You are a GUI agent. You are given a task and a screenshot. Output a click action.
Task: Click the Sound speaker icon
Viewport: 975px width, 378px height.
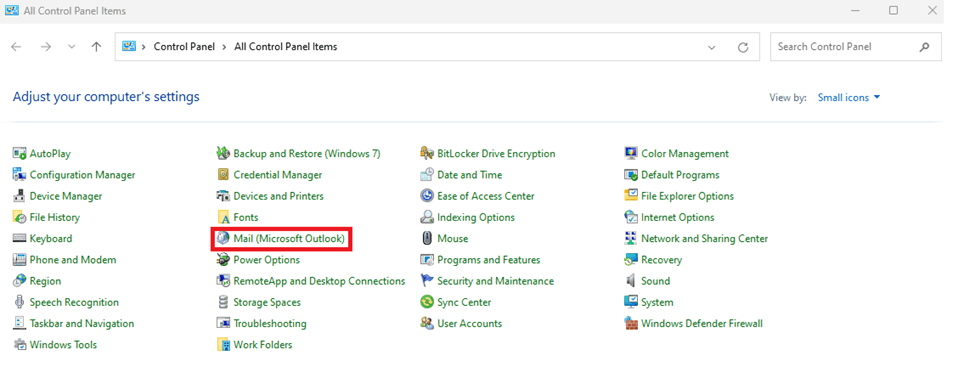coord(631,281)
